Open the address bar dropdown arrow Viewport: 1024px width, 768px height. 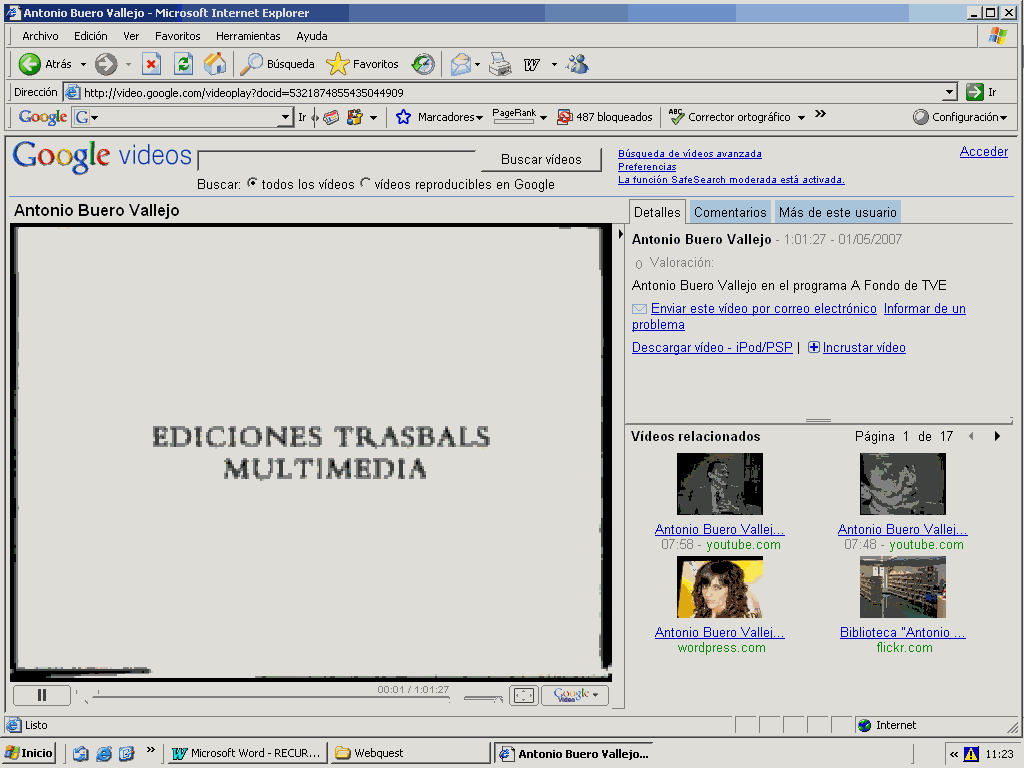click(x=950, y=92)
